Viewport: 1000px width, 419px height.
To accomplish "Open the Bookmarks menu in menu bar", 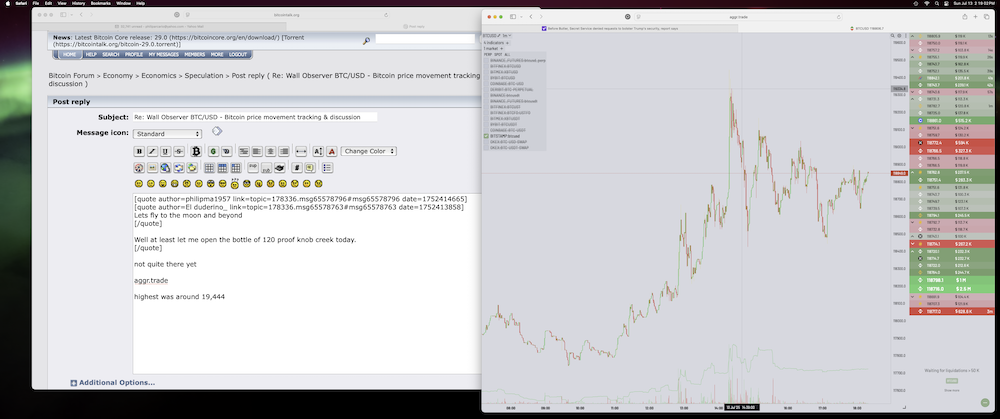I will (x=101, y=3).
